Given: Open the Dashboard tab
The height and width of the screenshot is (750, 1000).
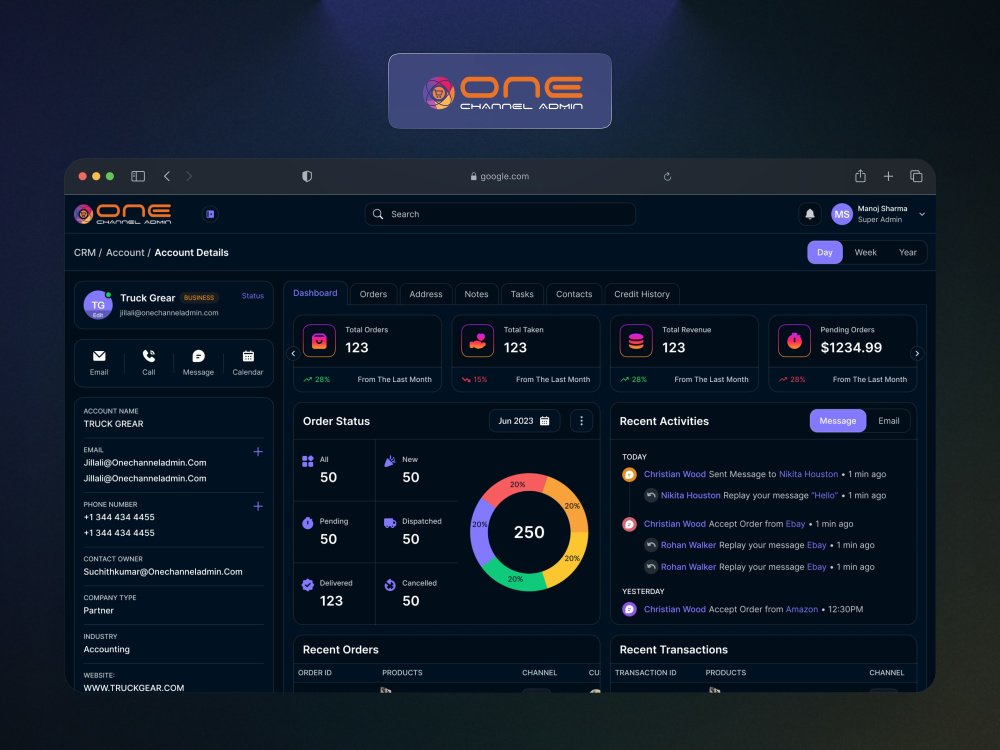Looking at the screenshot, I should [x=315, y=293].
